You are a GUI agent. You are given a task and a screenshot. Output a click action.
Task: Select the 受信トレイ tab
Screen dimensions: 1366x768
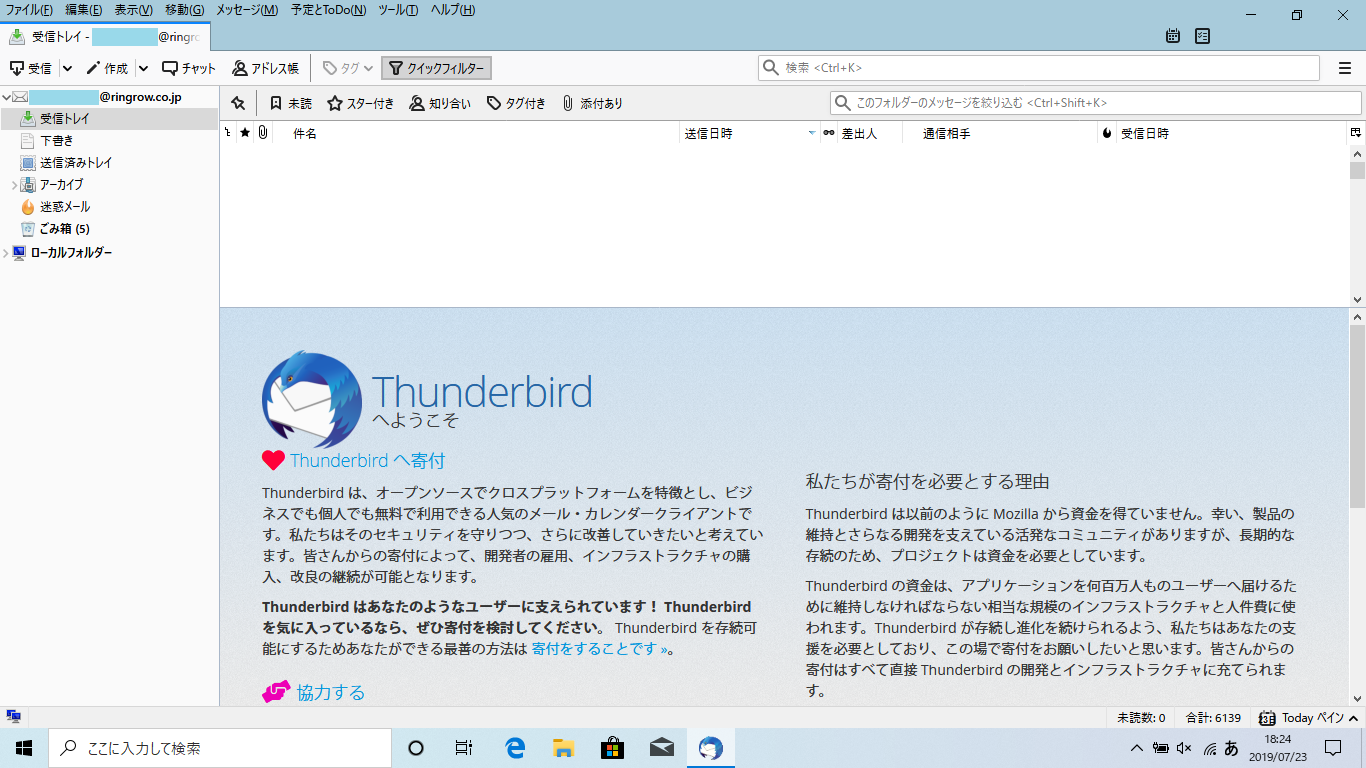[104, 37]
